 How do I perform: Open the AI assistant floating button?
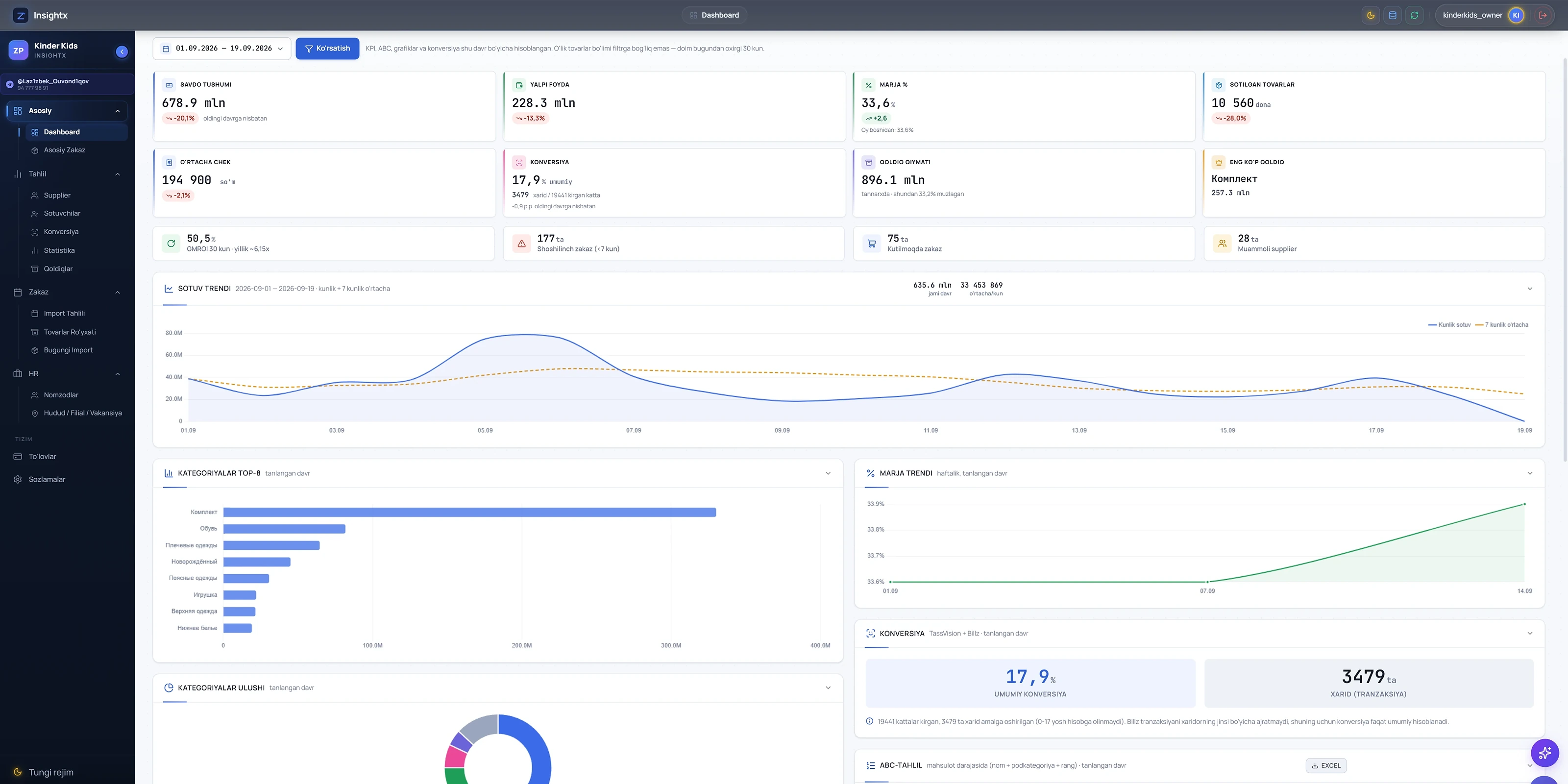[x=1544, y=752]
